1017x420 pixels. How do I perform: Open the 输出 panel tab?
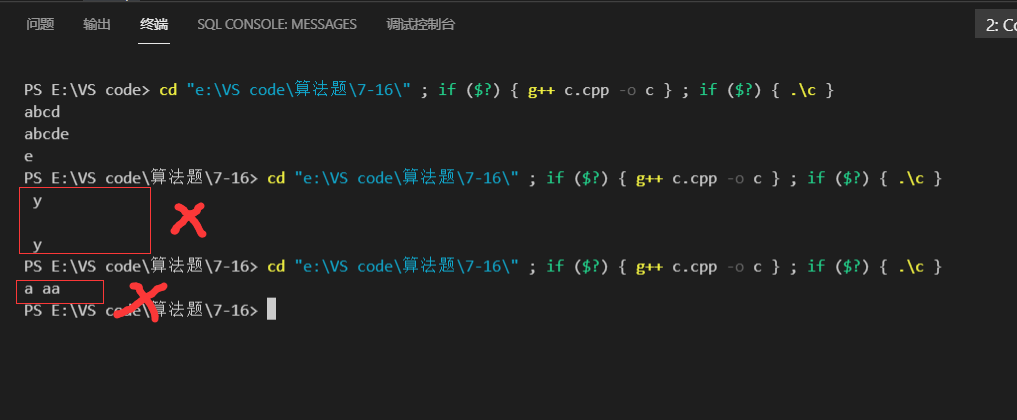97,25
